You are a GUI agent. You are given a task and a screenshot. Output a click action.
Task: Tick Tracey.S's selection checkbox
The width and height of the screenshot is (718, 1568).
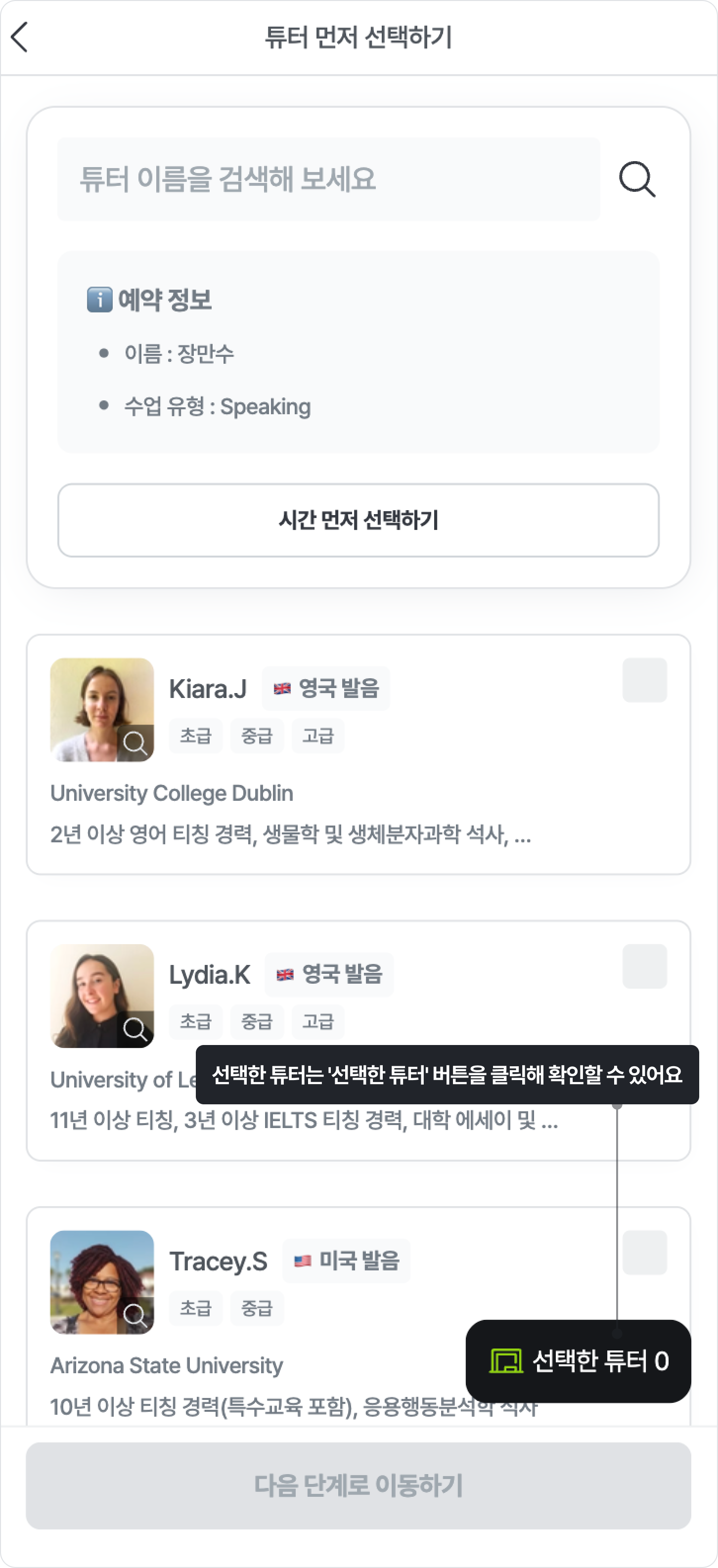click(644, 1252)
